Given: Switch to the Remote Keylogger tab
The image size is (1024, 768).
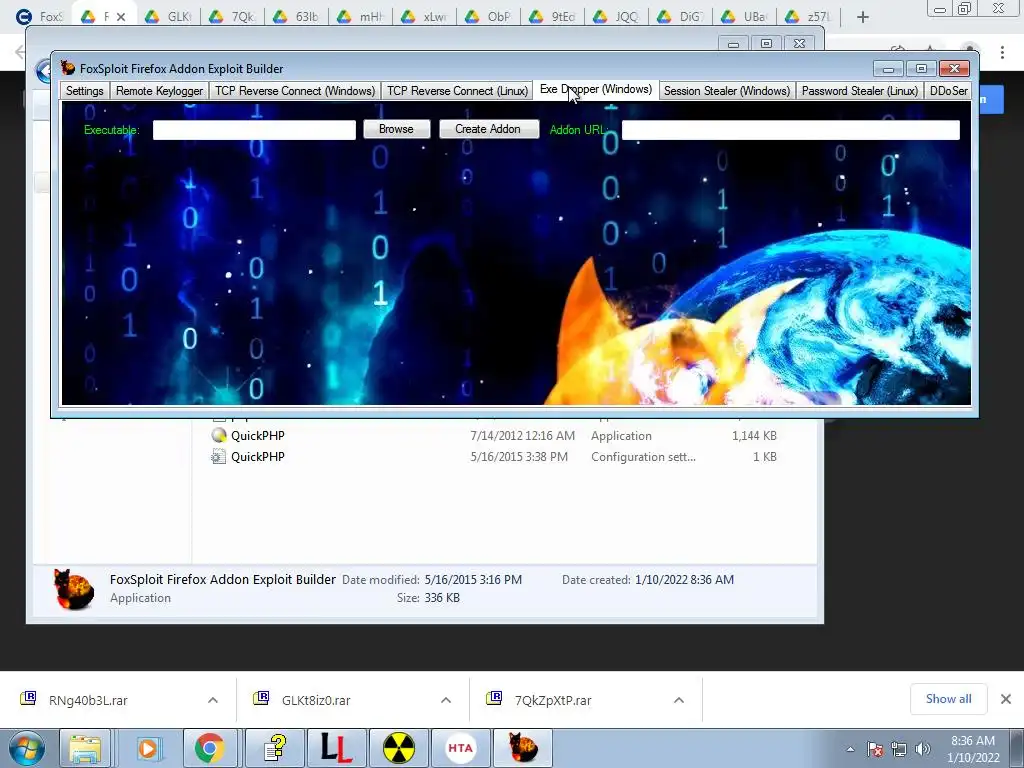Looking at the screenshot, I should point(159,91).
